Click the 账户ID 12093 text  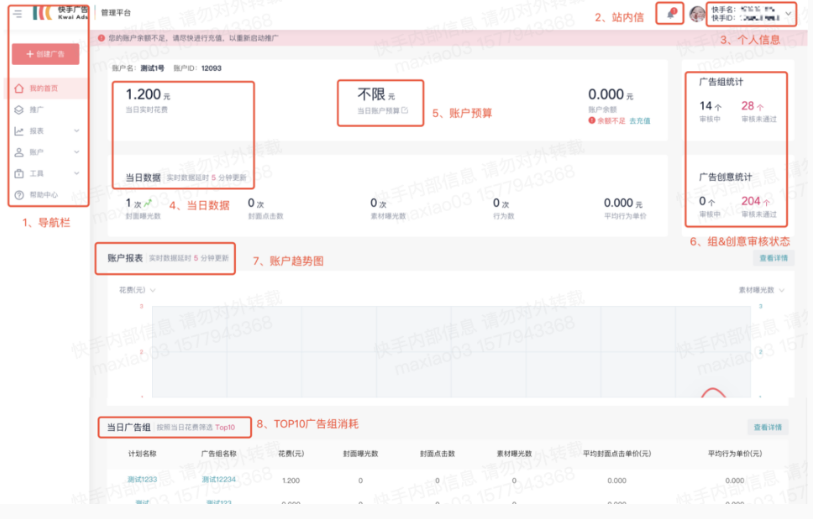tap(197, 68)
